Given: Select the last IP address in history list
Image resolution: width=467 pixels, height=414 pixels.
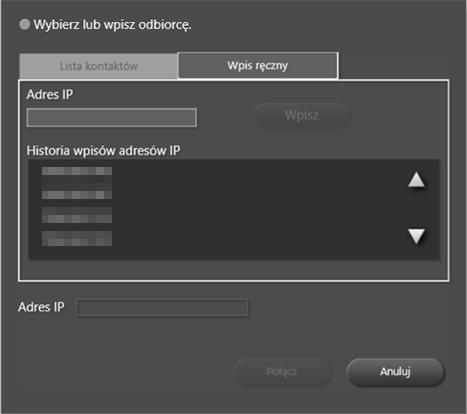Looking at the screenshot, I should pyautogui.click(x=77, y=238).
